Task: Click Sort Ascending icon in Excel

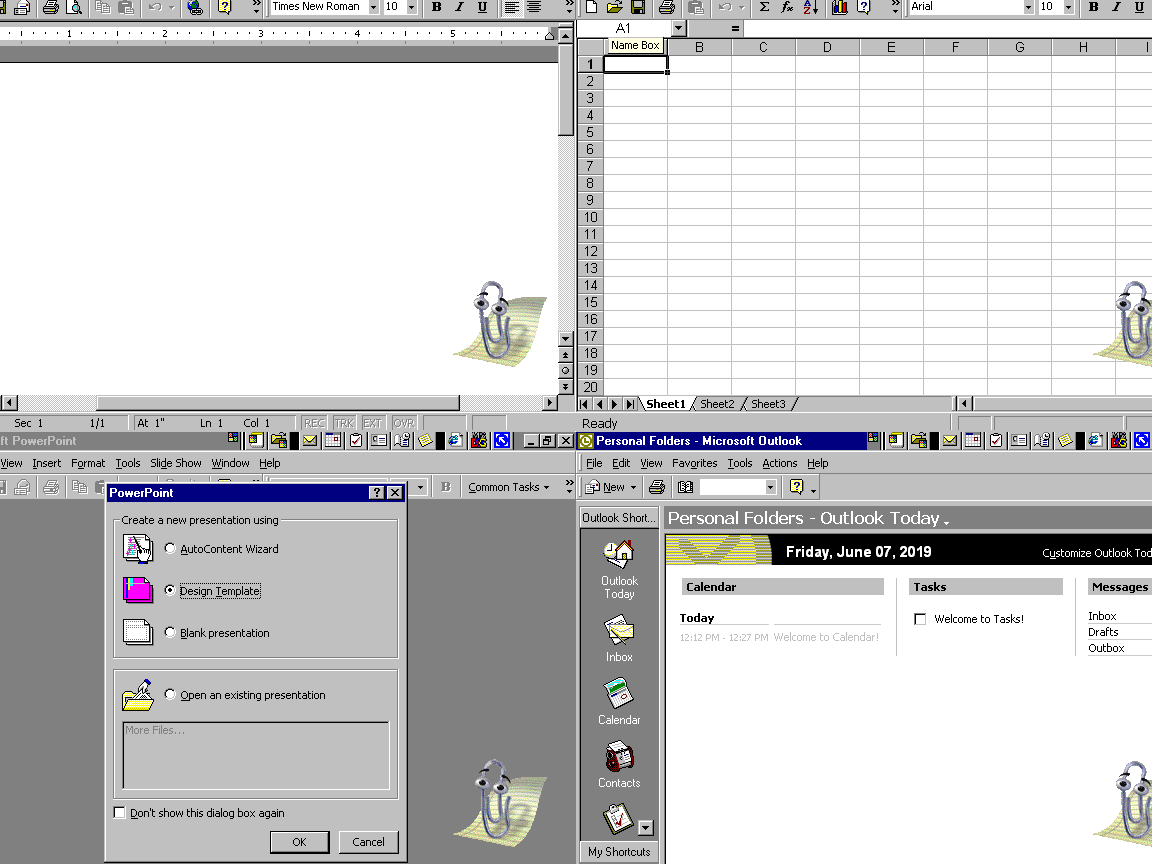Action: [x=810, y=7]
